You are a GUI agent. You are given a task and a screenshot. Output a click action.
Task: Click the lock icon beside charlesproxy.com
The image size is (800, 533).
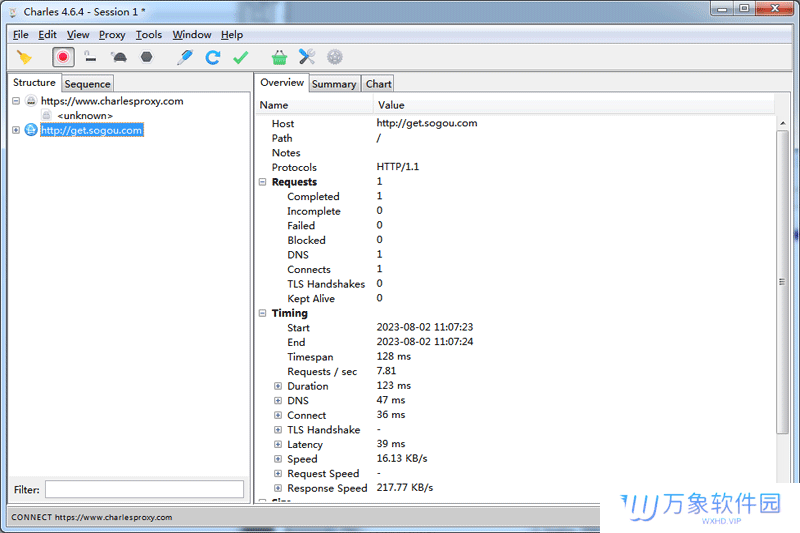coord(31,101)
